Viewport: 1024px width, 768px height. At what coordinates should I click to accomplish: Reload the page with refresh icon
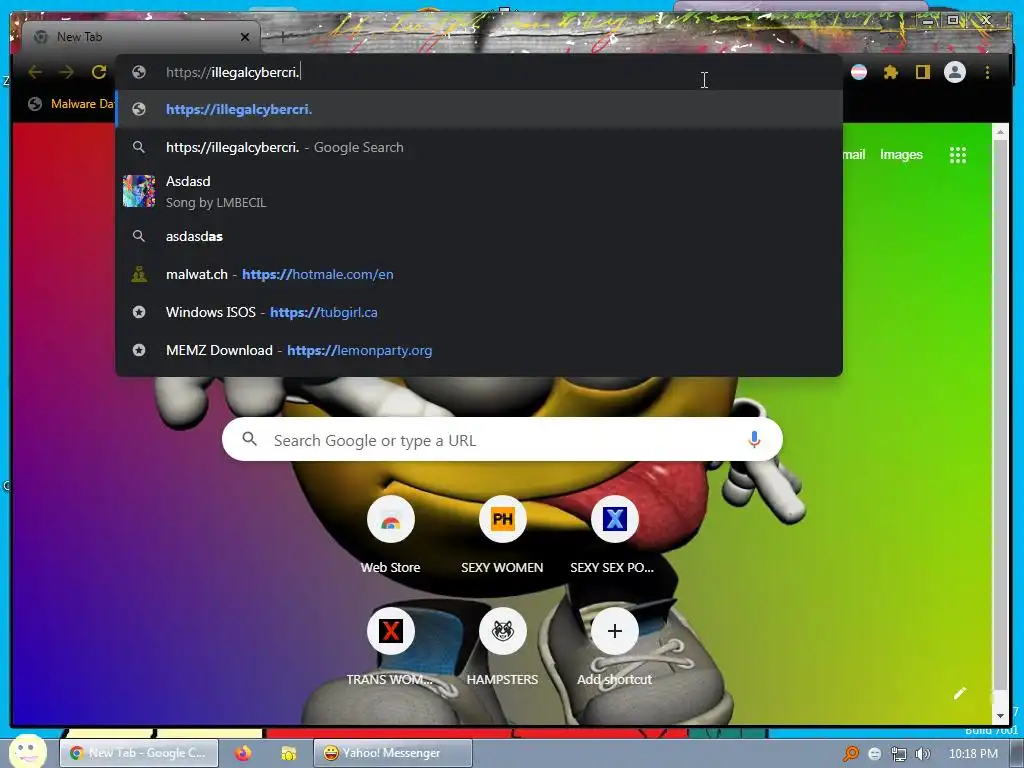99,72
